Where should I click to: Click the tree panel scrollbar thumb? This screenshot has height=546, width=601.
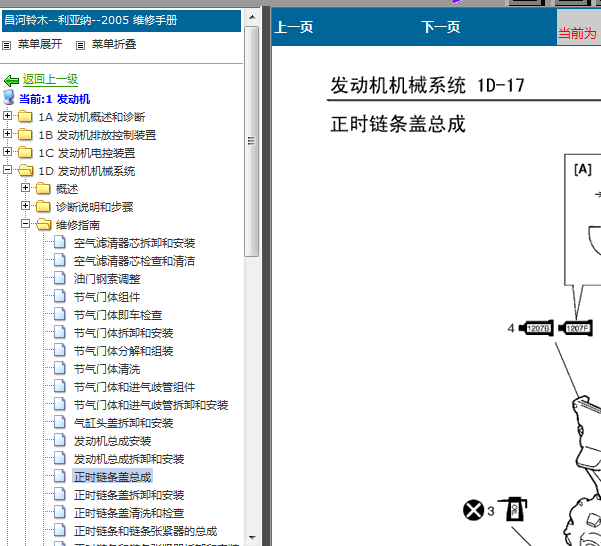tap(252, 141)
